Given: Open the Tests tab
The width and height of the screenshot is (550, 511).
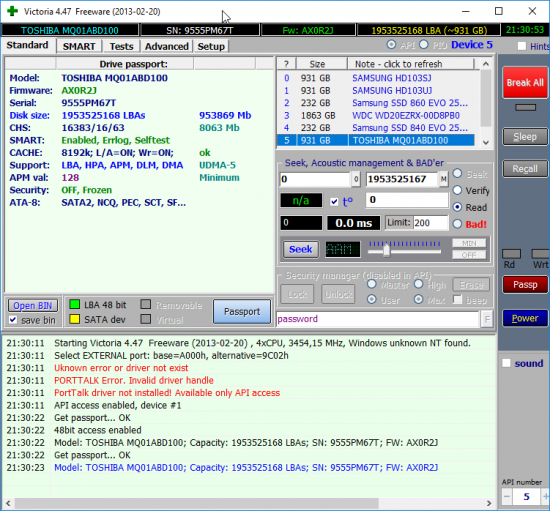Looking at the screenshot, I should [x=121, y=46].
